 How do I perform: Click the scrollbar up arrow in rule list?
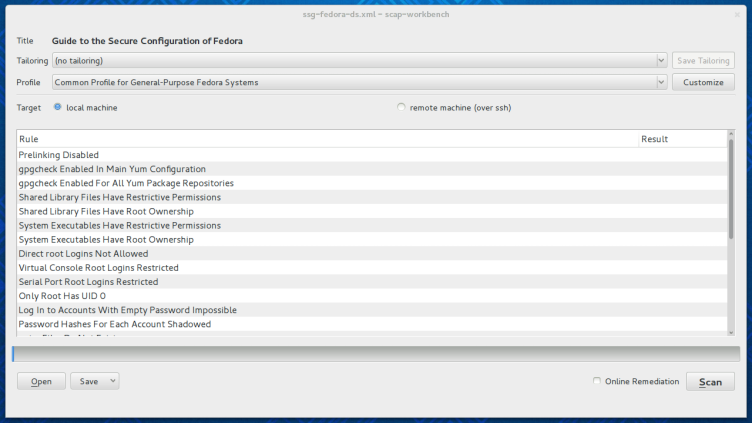tap(731, 134)
